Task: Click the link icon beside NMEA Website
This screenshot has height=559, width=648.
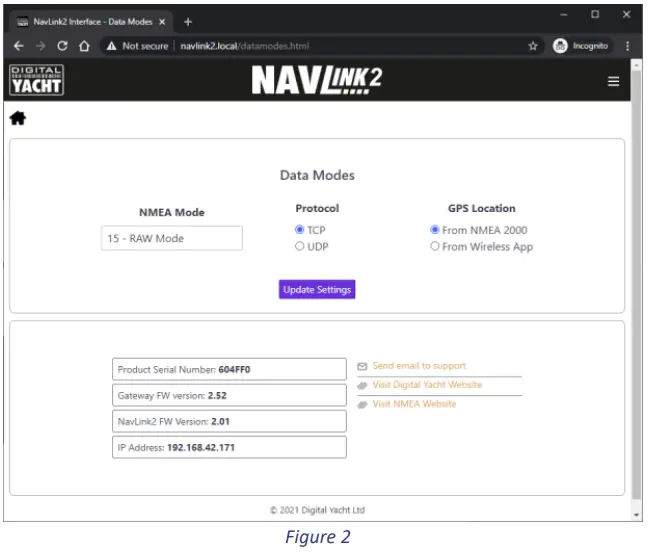Action: (362, 404)
